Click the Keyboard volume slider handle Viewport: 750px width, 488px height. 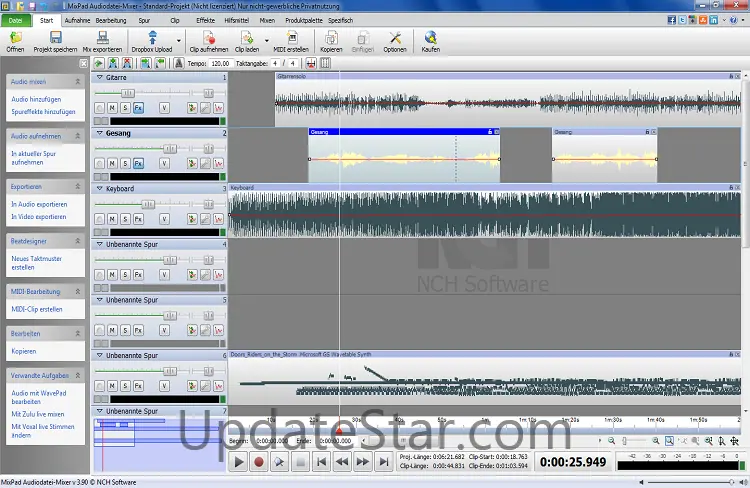(148, 204)
